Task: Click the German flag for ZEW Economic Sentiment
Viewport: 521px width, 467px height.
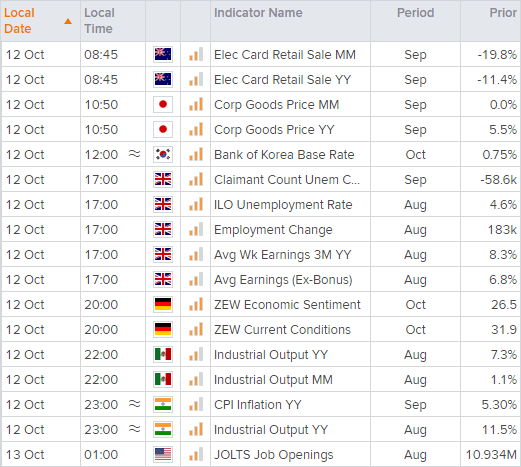Action: pyautogui.click(x=163, y=304)
